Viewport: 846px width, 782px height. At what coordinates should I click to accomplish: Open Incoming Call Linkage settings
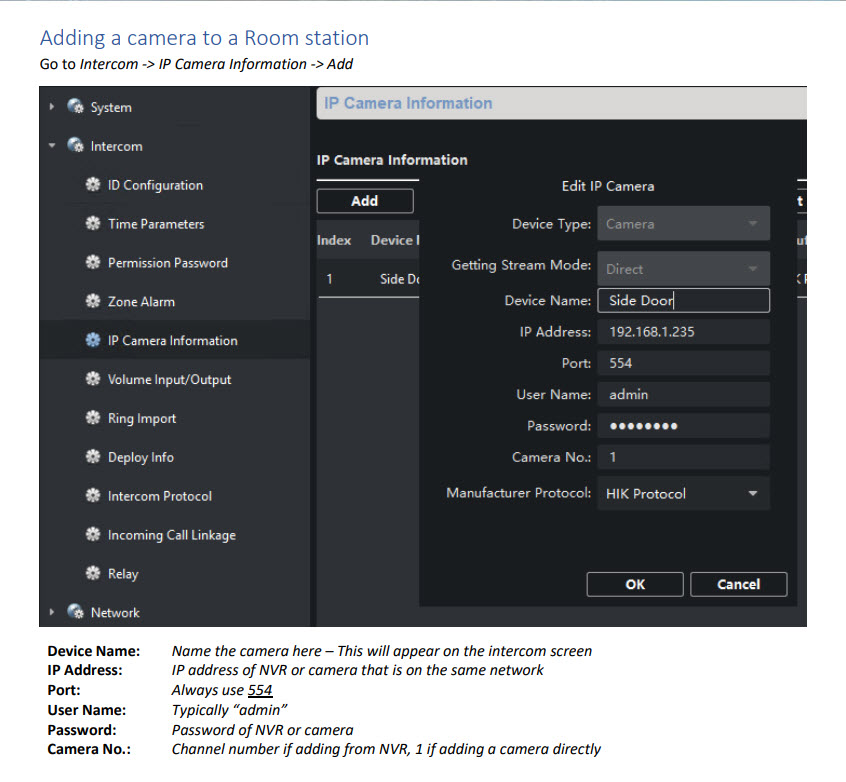click(x=172, y=535)
